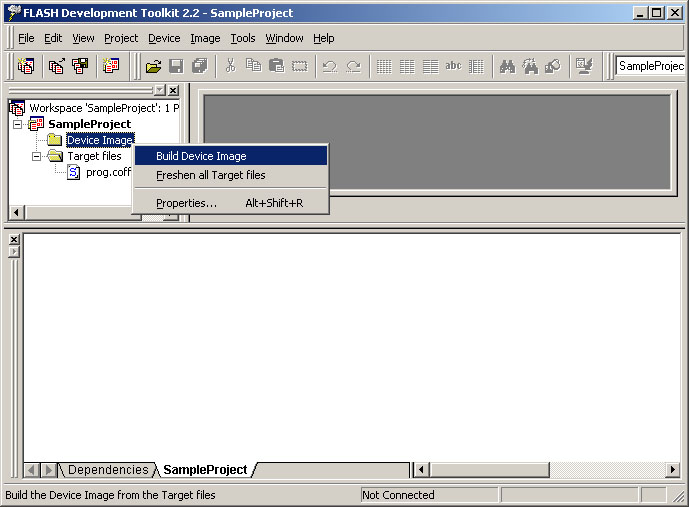Select the Device Image tree item
Image resolution: width=689 pixels, height=507 pixels.
click(100, 140)
